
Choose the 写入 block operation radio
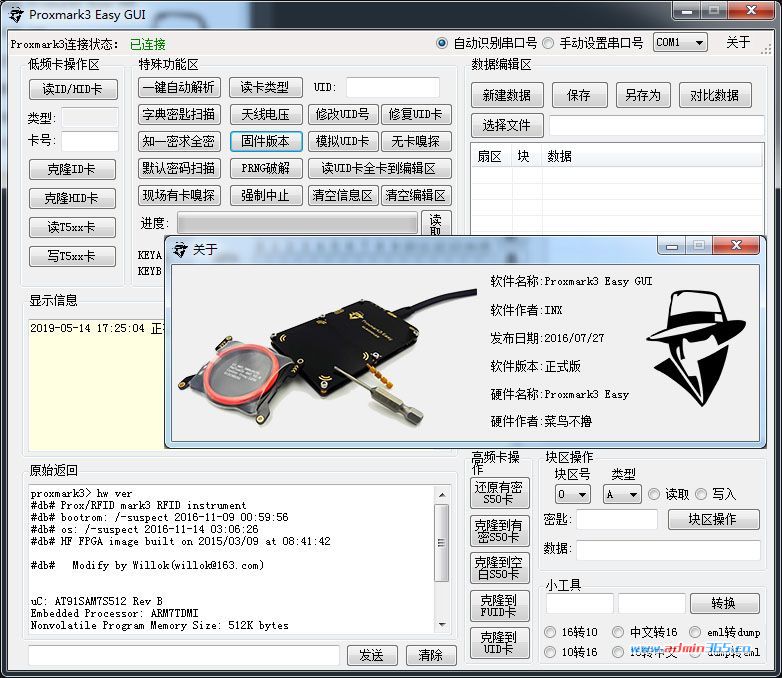701,494
